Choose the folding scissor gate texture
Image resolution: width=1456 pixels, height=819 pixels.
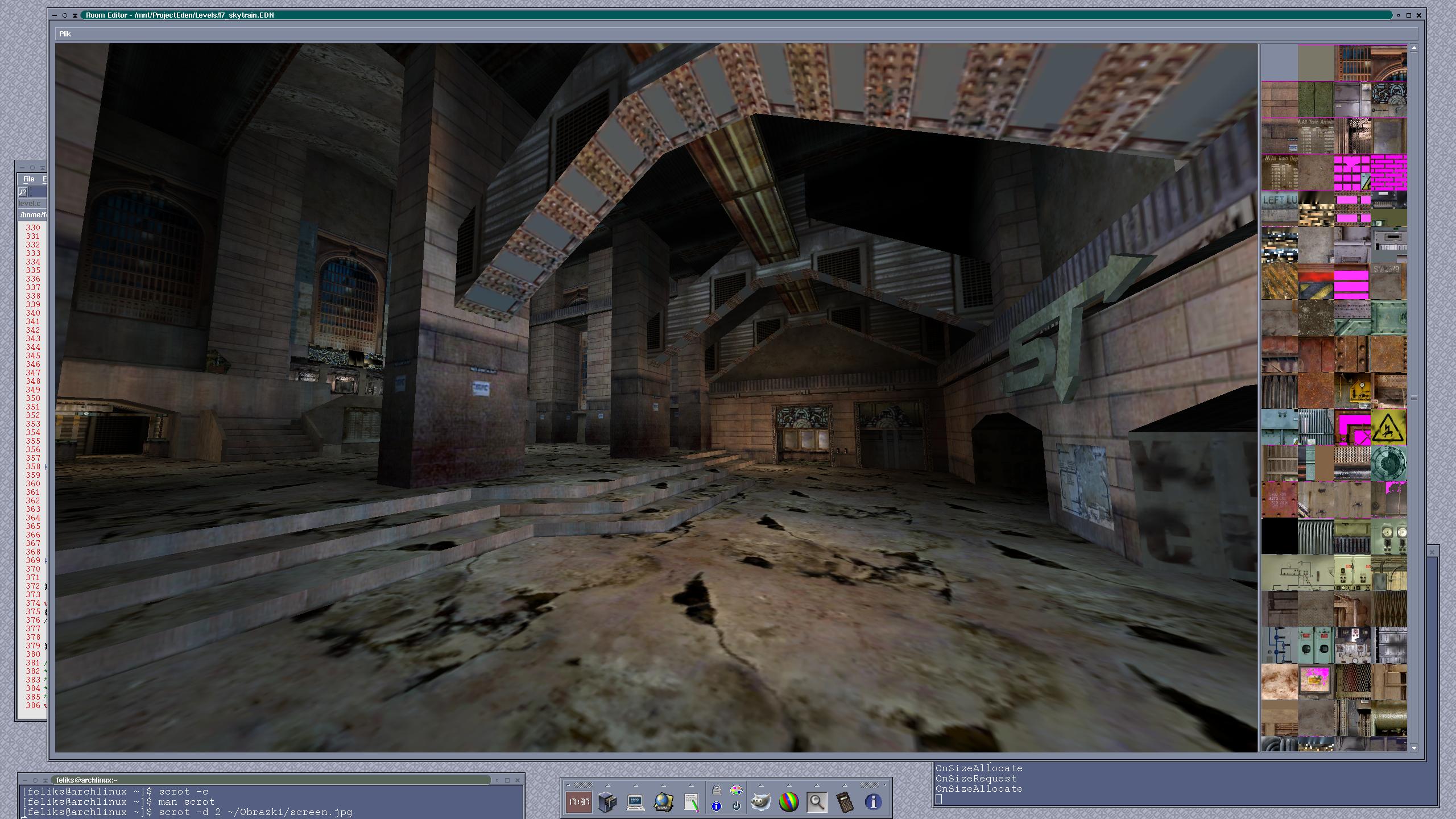pyautogui.click(x=1389, y=609)
